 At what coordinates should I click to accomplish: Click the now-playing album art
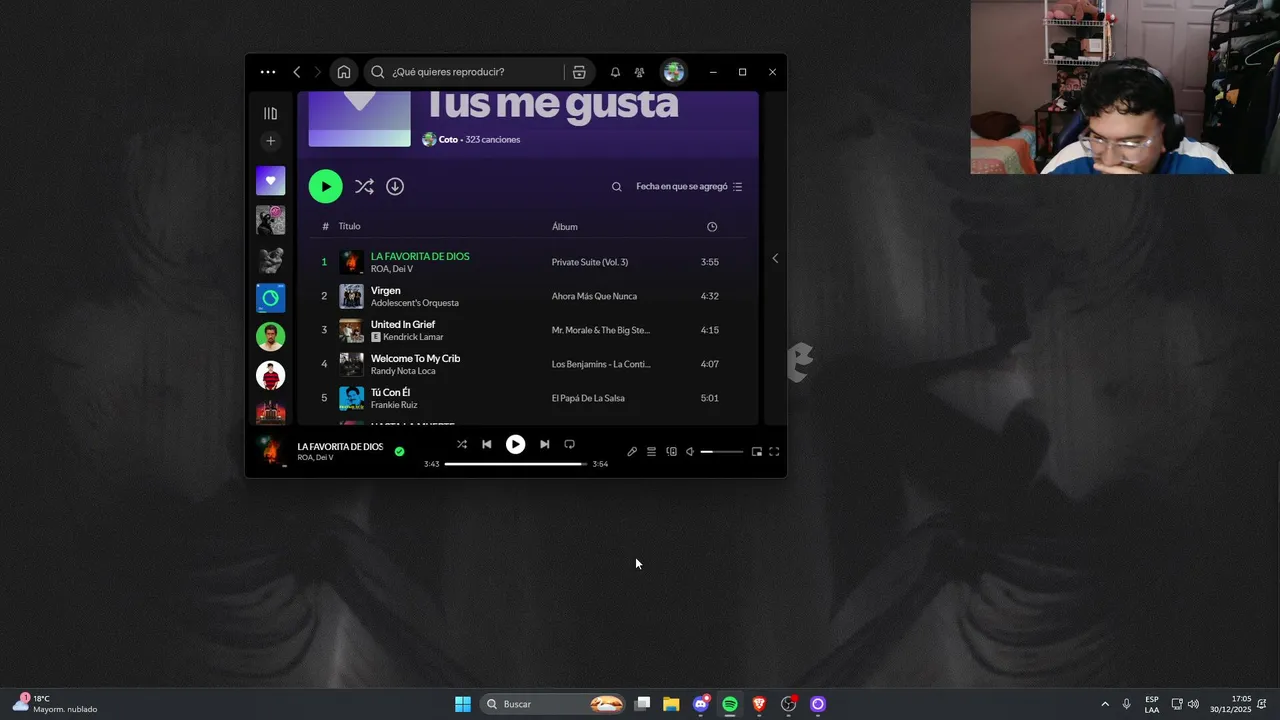click(270, 451)
